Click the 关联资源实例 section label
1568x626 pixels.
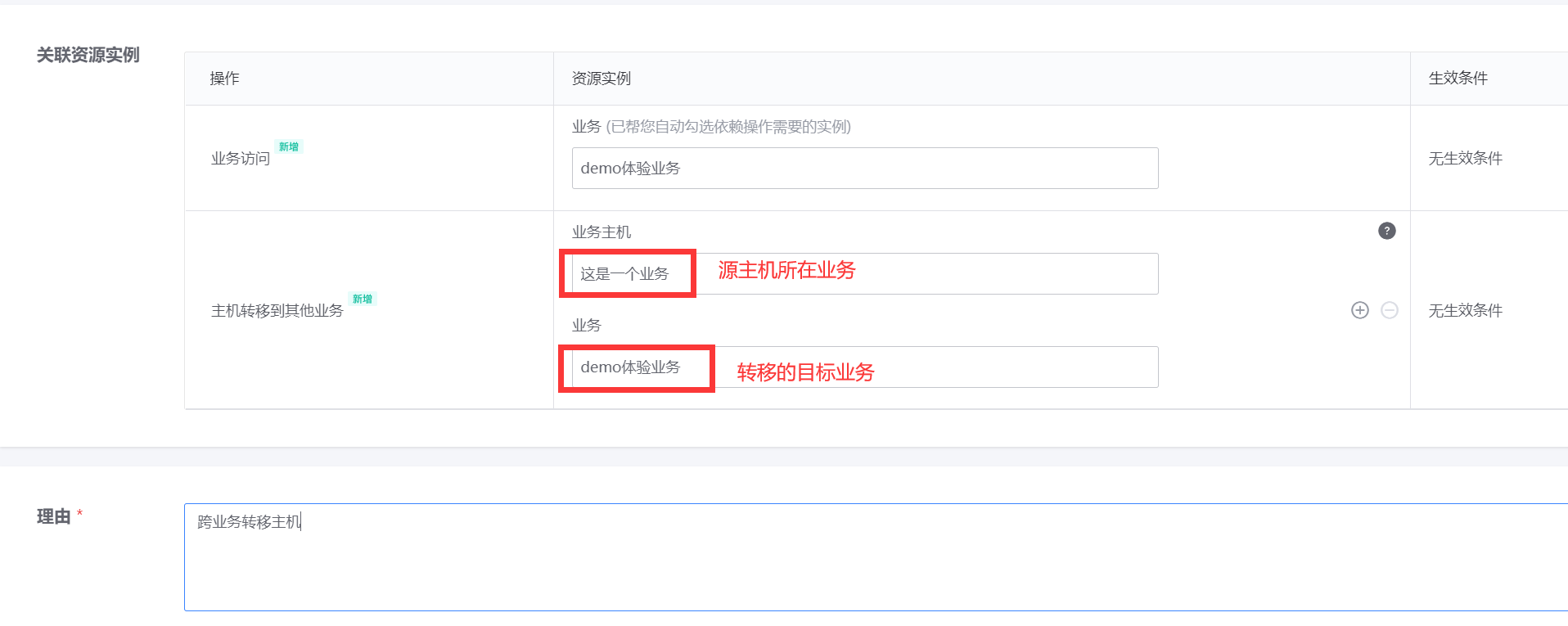pyautogui.click(x=88, y=55)
